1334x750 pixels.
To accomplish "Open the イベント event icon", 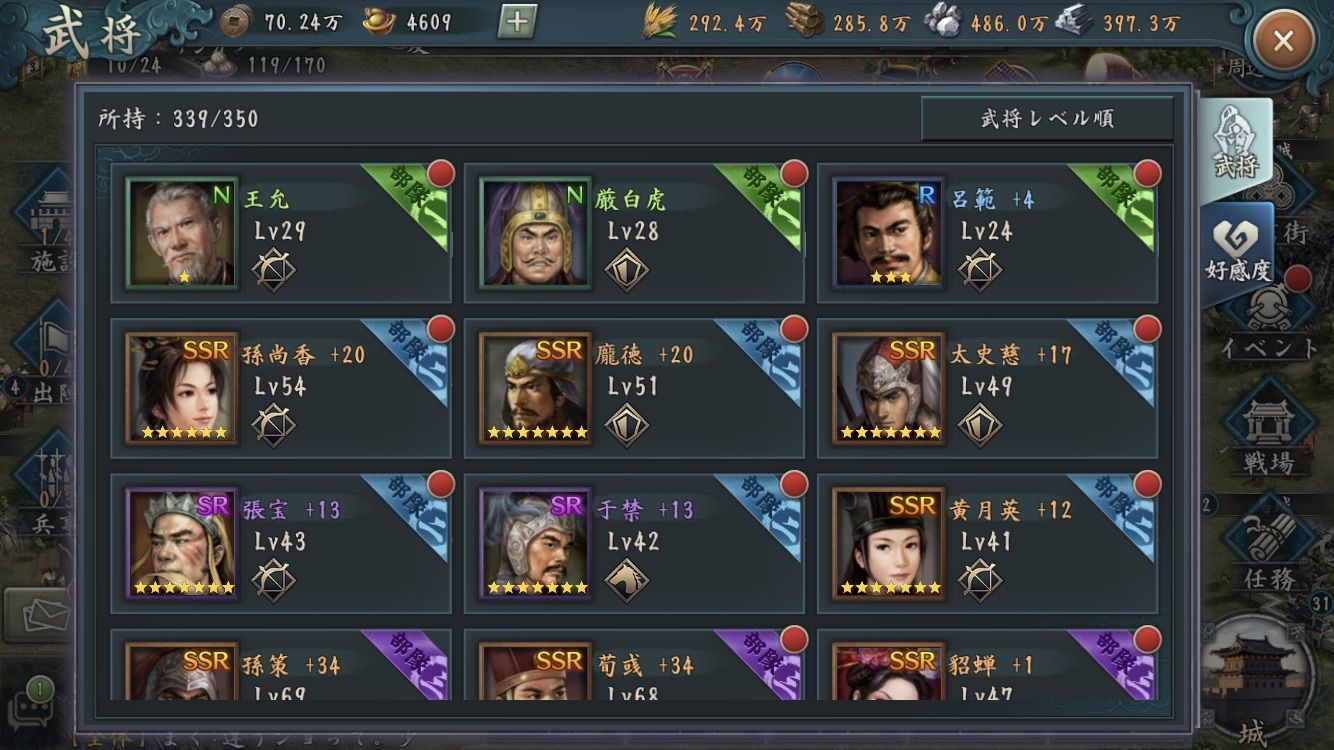I will click(x=1268, y=318).
